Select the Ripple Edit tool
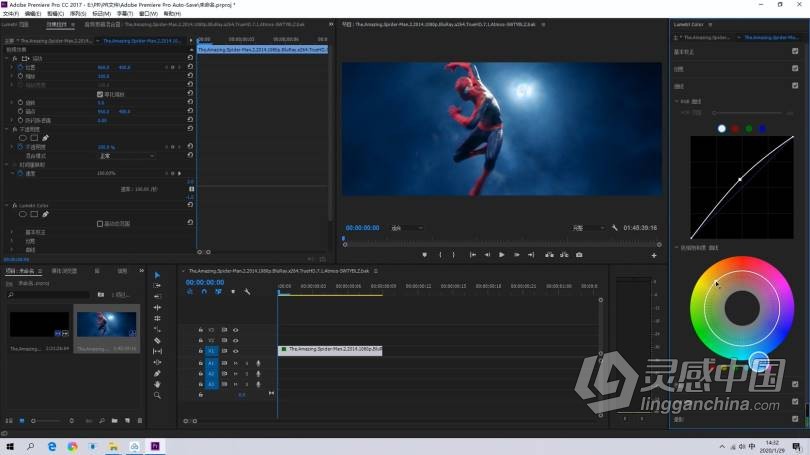Viewport: 810px width, 455px height. tap(158, 296)
